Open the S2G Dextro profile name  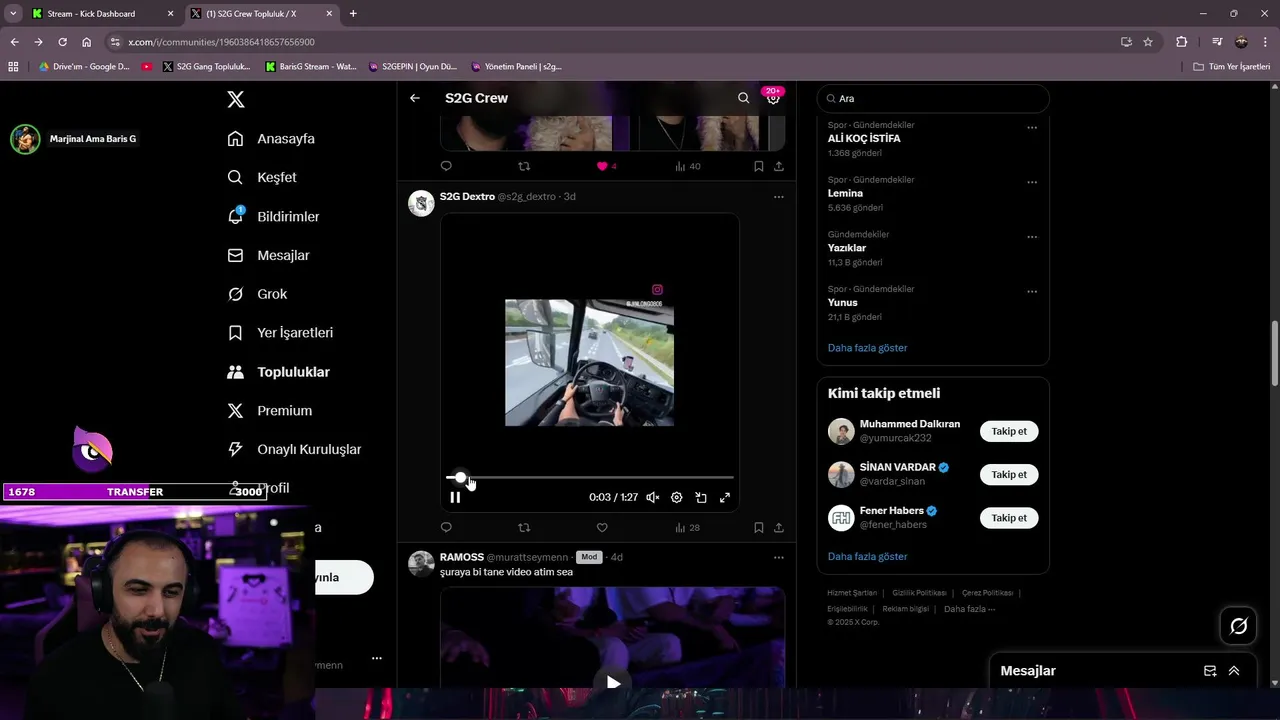[467, 196]
